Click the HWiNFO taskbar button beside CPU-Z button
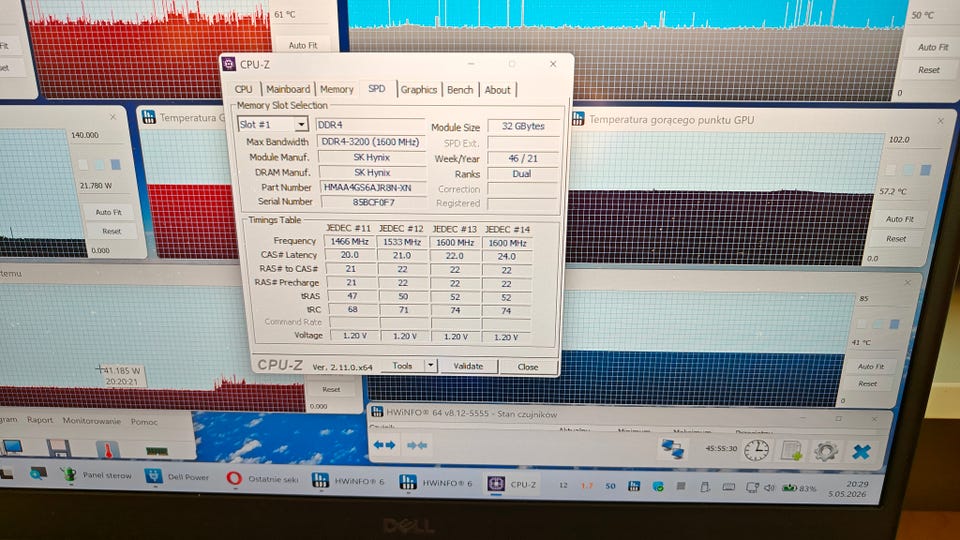This screenshot has height=540, width=960. pyautogui.click(x=435, y=482)
